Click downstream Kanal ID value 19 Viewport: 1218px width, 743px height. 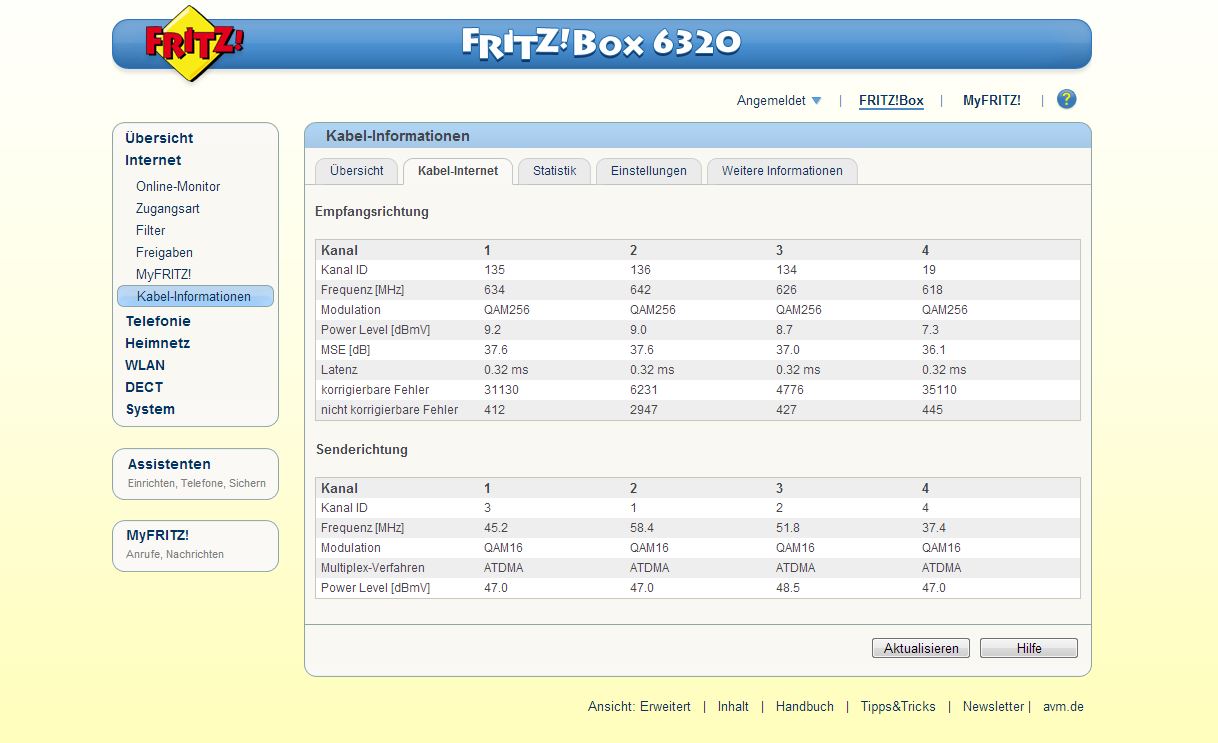pos(928,270)
